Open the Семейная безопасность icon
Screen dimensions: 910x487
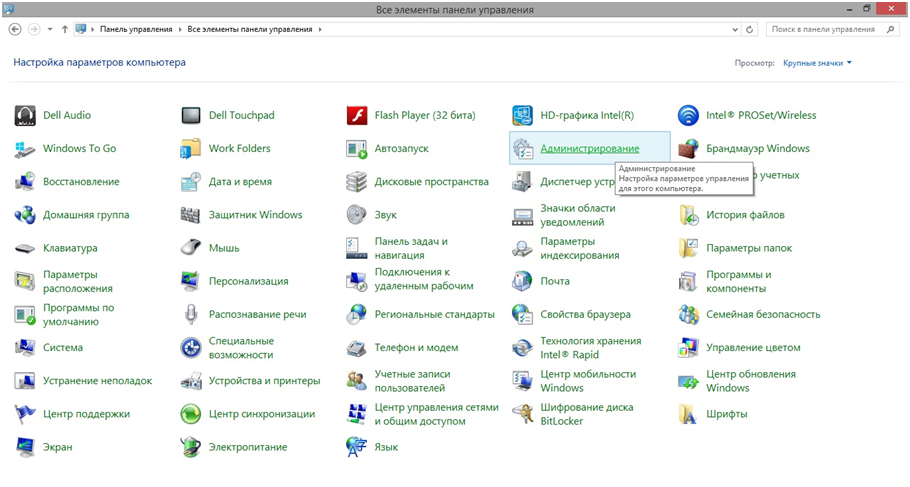coord(688,315)
